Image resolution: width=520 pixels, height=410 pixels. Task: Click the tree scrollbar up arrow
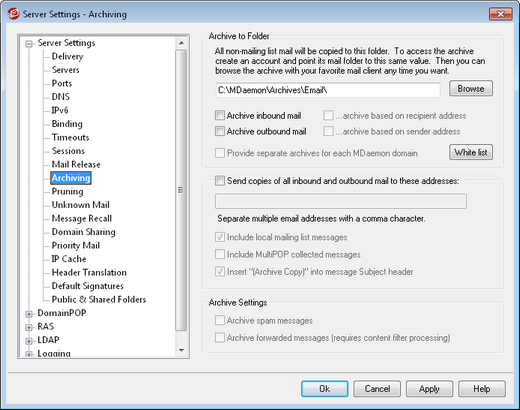pos(181,43)
